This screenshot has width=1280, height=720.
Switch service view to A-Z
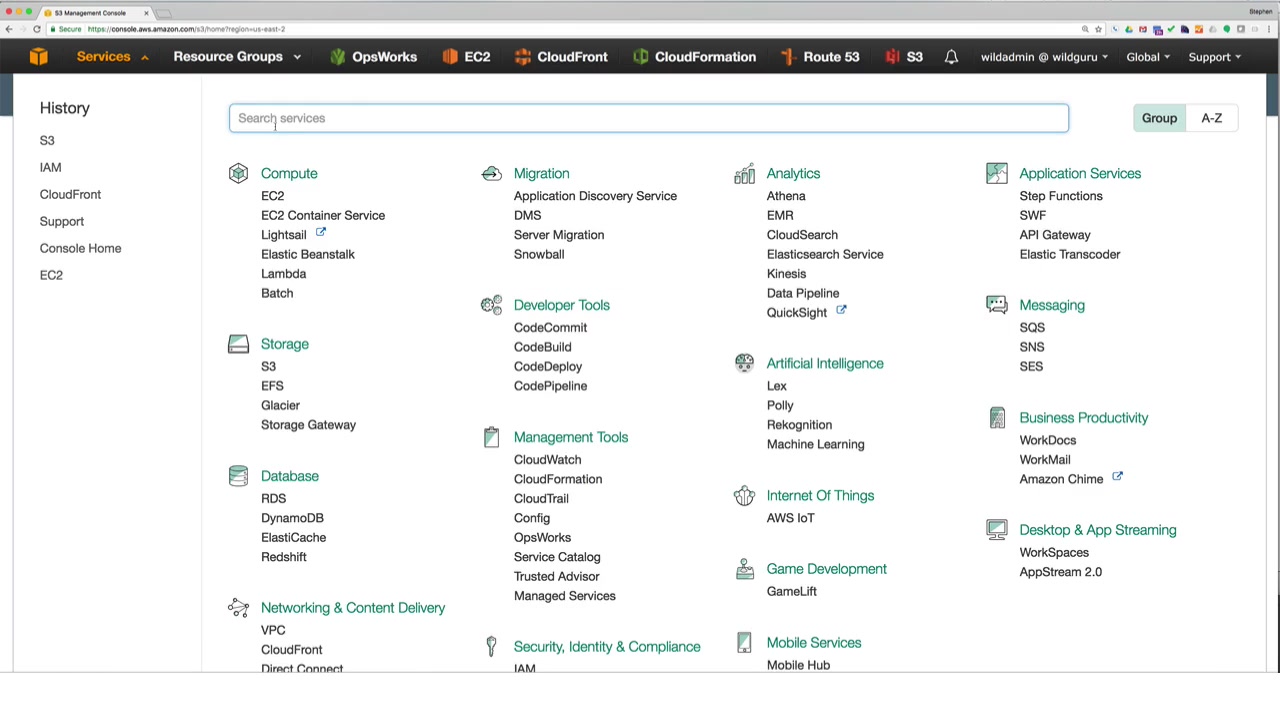[1211, 118]
